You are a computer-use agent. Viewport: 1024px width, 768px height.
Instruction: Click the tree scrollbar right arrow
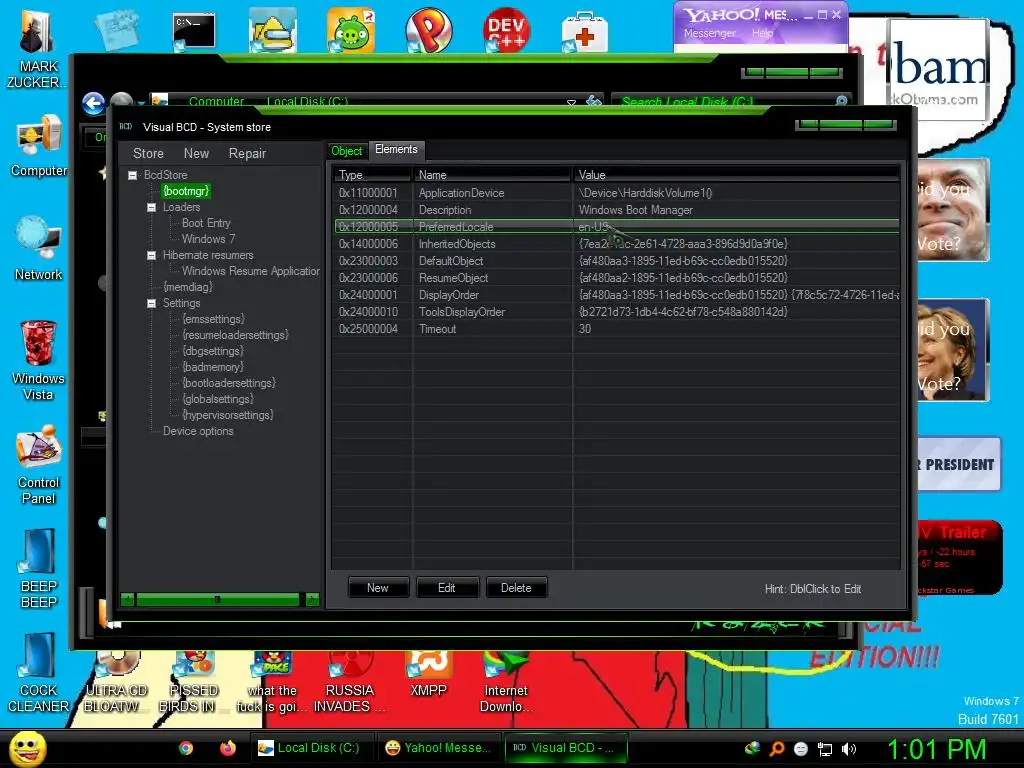[312, 599]
